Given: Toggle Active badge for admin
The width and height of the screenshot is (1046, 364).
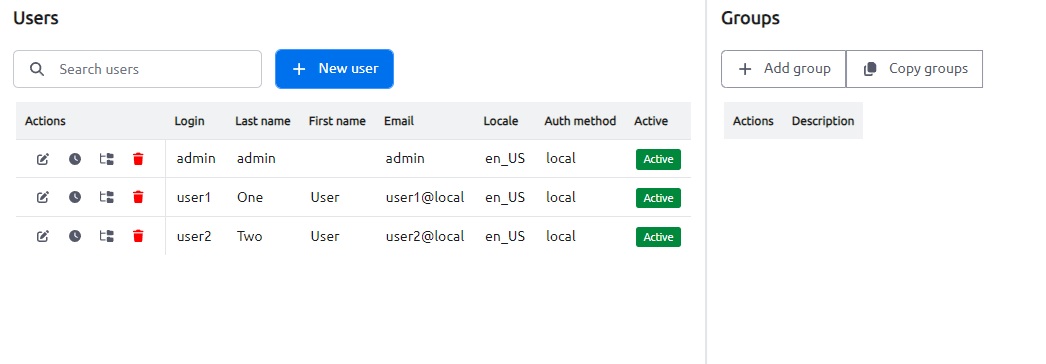Looking at the screenshot, I should click(658, 159).
